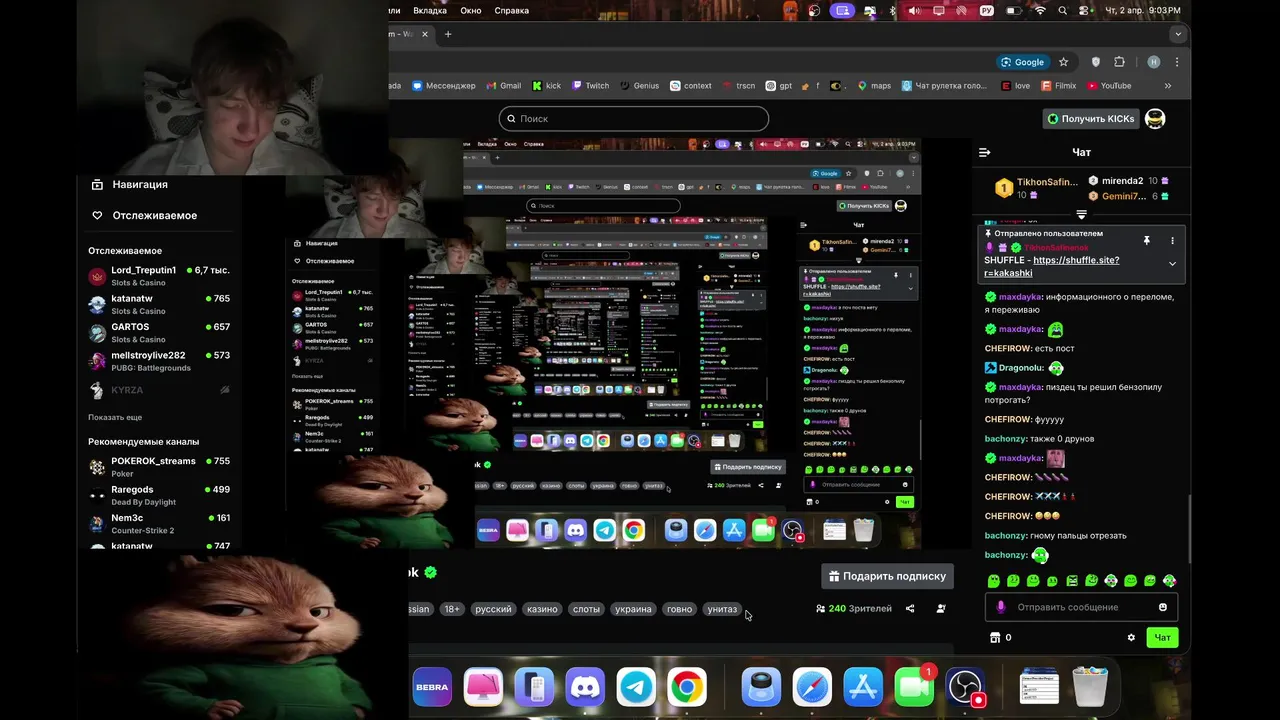Open the Nem3c recommended channel
Image resolution: width=1280 pixels, height=720 pixels.
coord(159,523)
